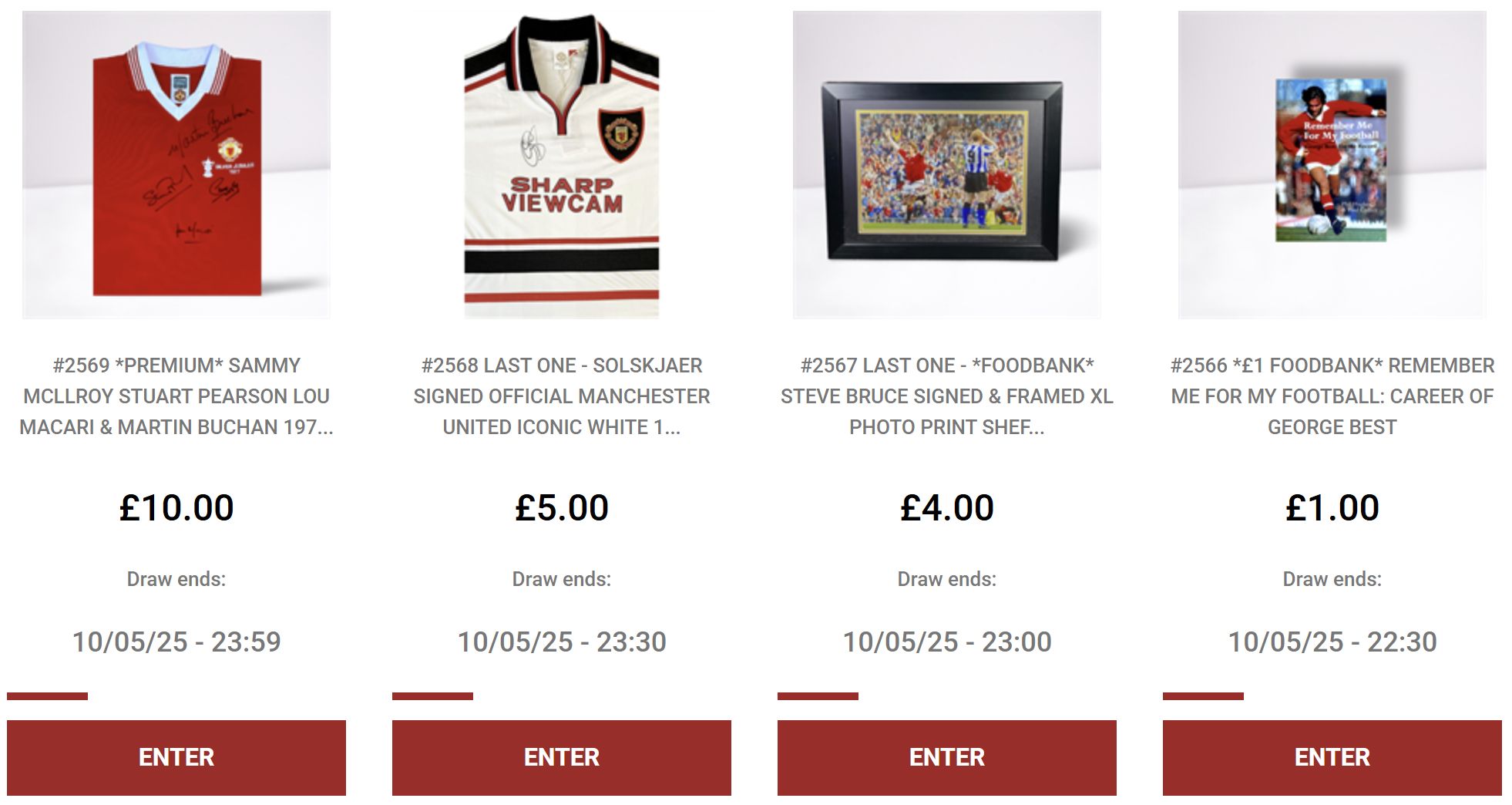
Task: Click the £1.00 price text
Action: 1332,508
